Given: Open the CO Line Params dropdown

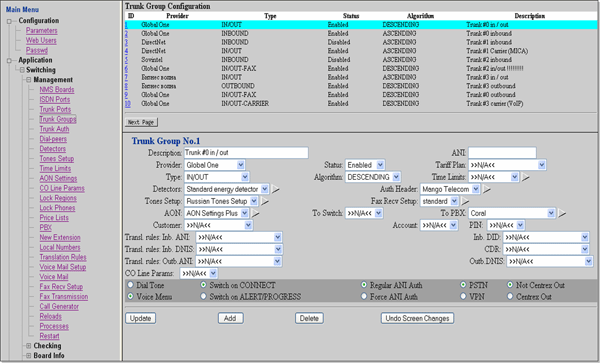Looking at the screenshot, I should click(x=199, y=273).
